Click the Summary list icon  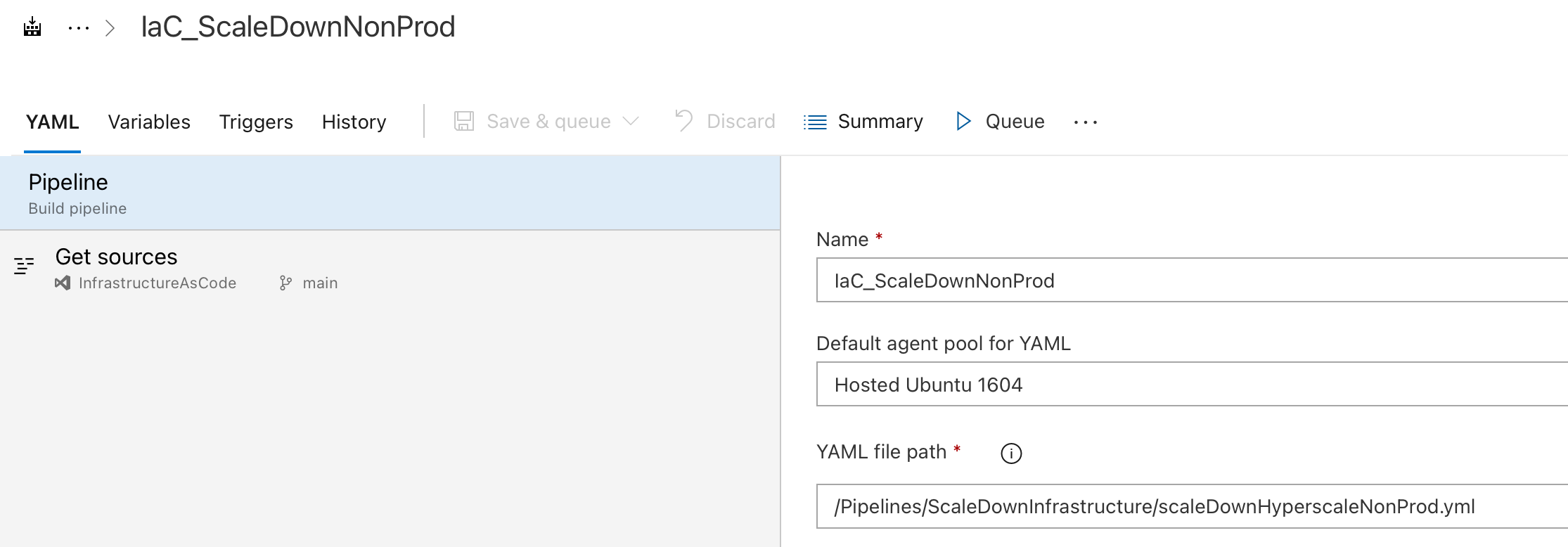(814, 121)
